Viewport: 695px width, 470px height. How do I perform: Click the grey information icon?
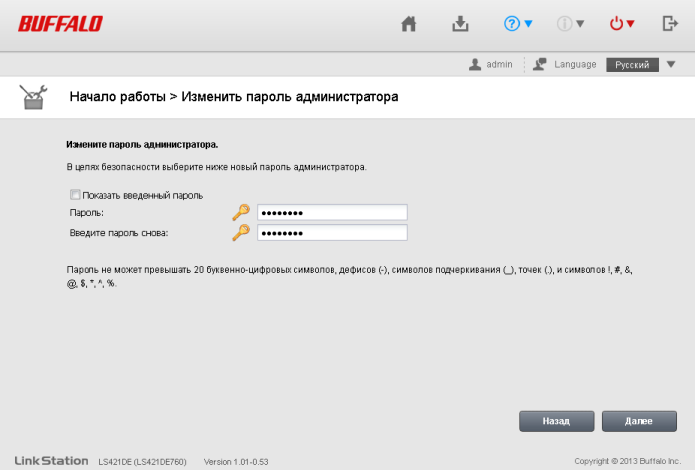pyautogui.click(x=564, y=24)
